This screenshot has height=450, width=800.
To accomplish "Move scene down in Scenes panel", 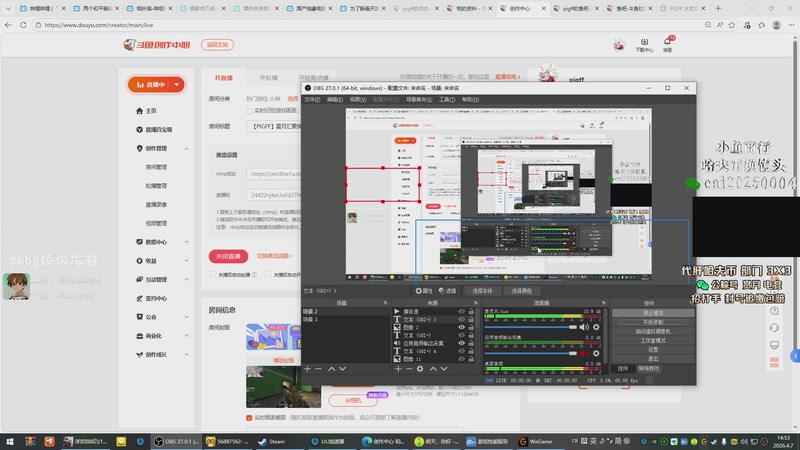I will click(342, 369).
